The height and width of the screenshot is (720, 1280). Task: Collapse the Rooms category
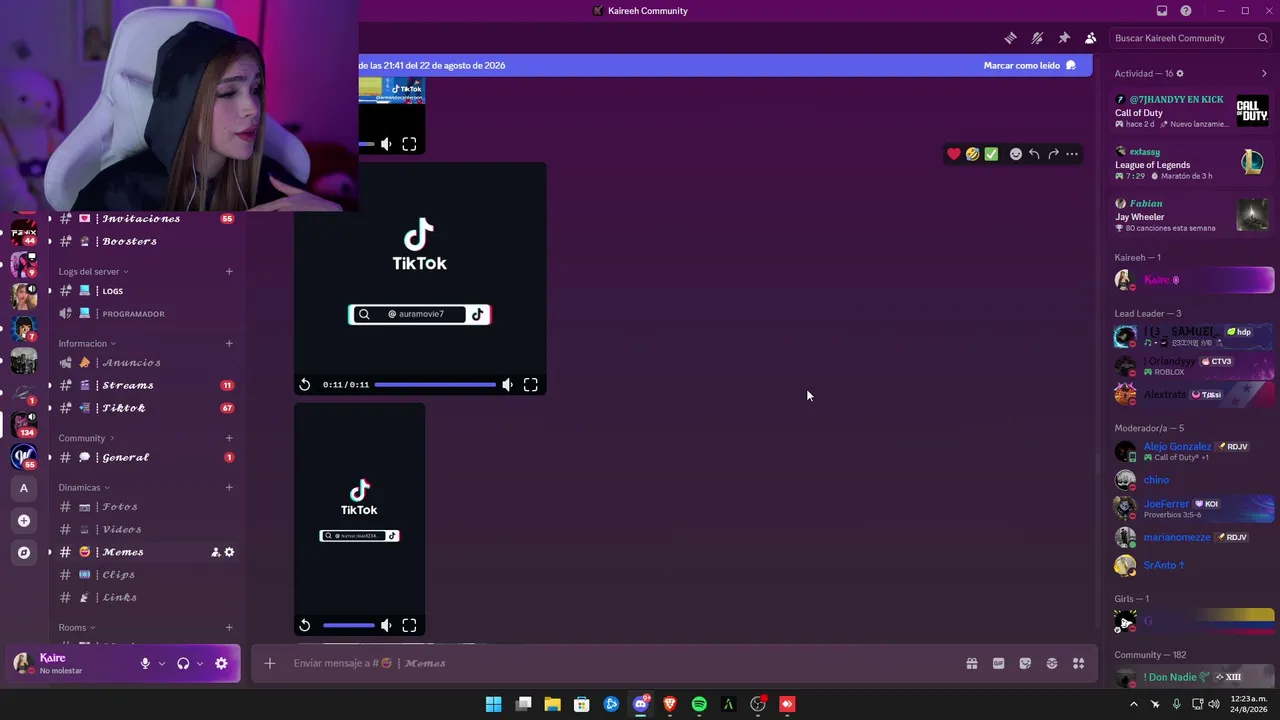pos(77,628)
